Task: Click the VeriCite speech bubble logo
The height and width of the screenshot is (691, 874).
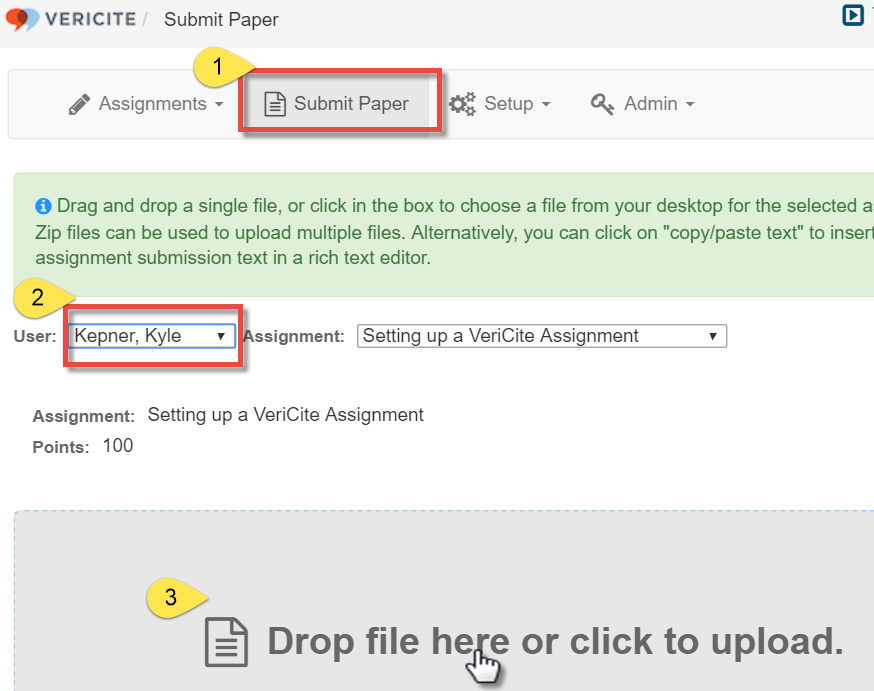Action: tap(22, 19)
